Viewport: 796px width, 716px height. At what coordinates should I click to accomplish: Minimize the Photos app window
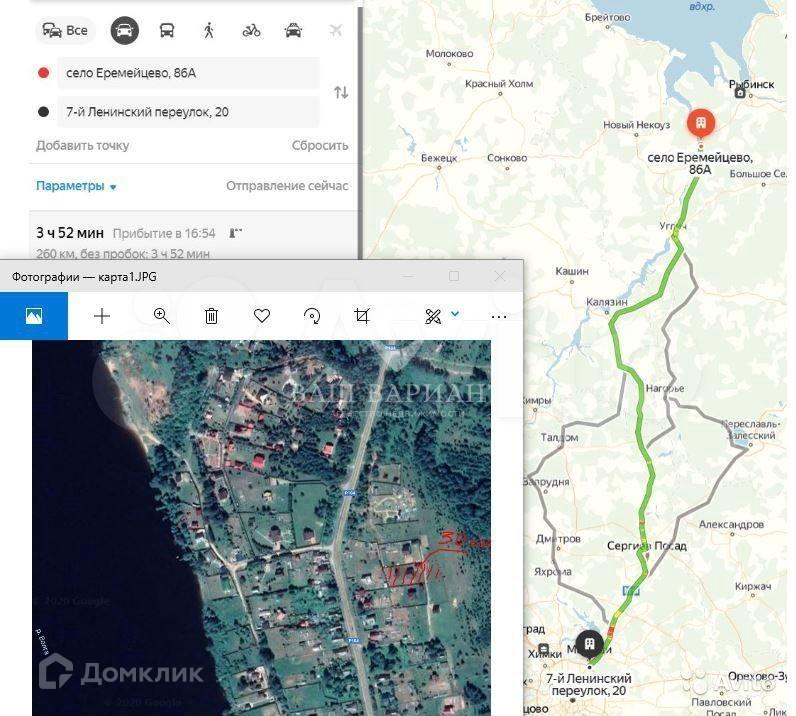tap(408, 276)
